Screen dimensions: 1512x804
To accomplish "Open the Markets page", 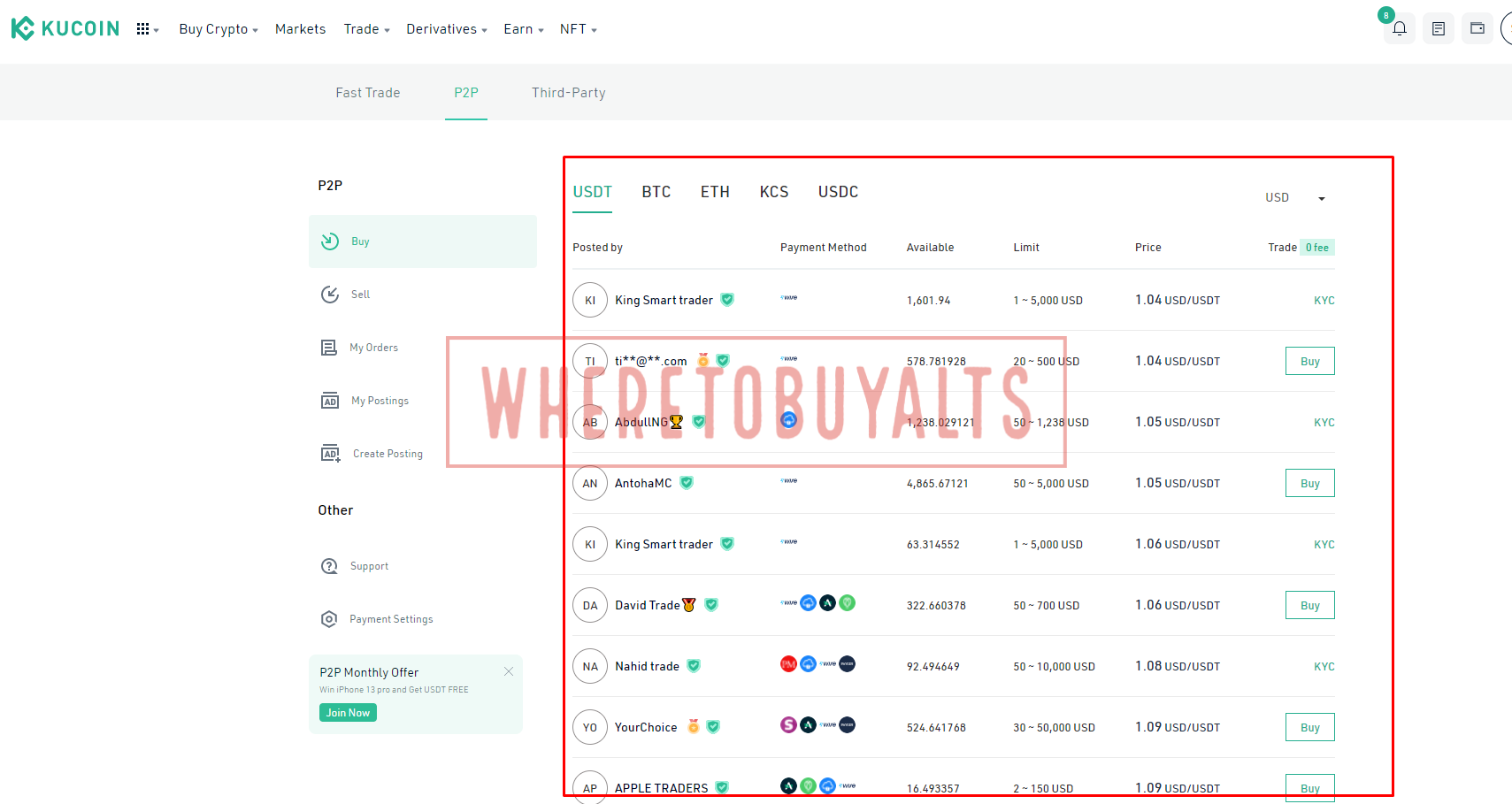I will pyautogui.click(x=300, y=29).
